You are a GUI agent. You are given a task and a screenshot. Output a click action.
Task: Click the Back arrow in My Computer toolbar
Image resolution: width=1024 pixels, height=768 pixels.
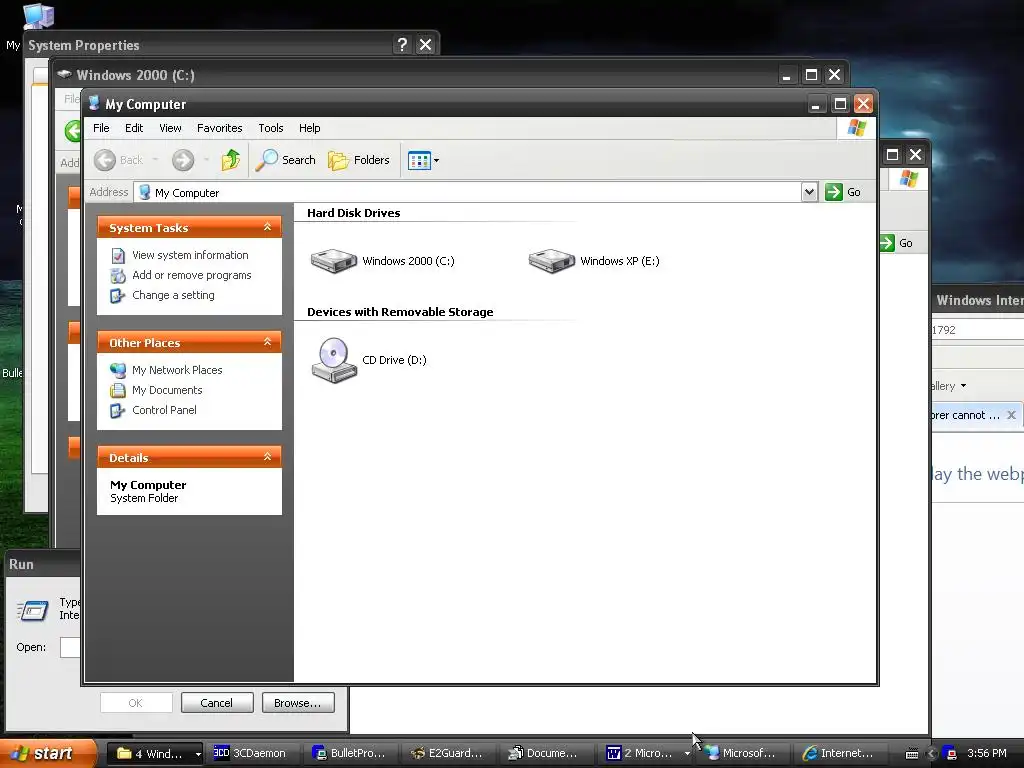click(104, 160)
